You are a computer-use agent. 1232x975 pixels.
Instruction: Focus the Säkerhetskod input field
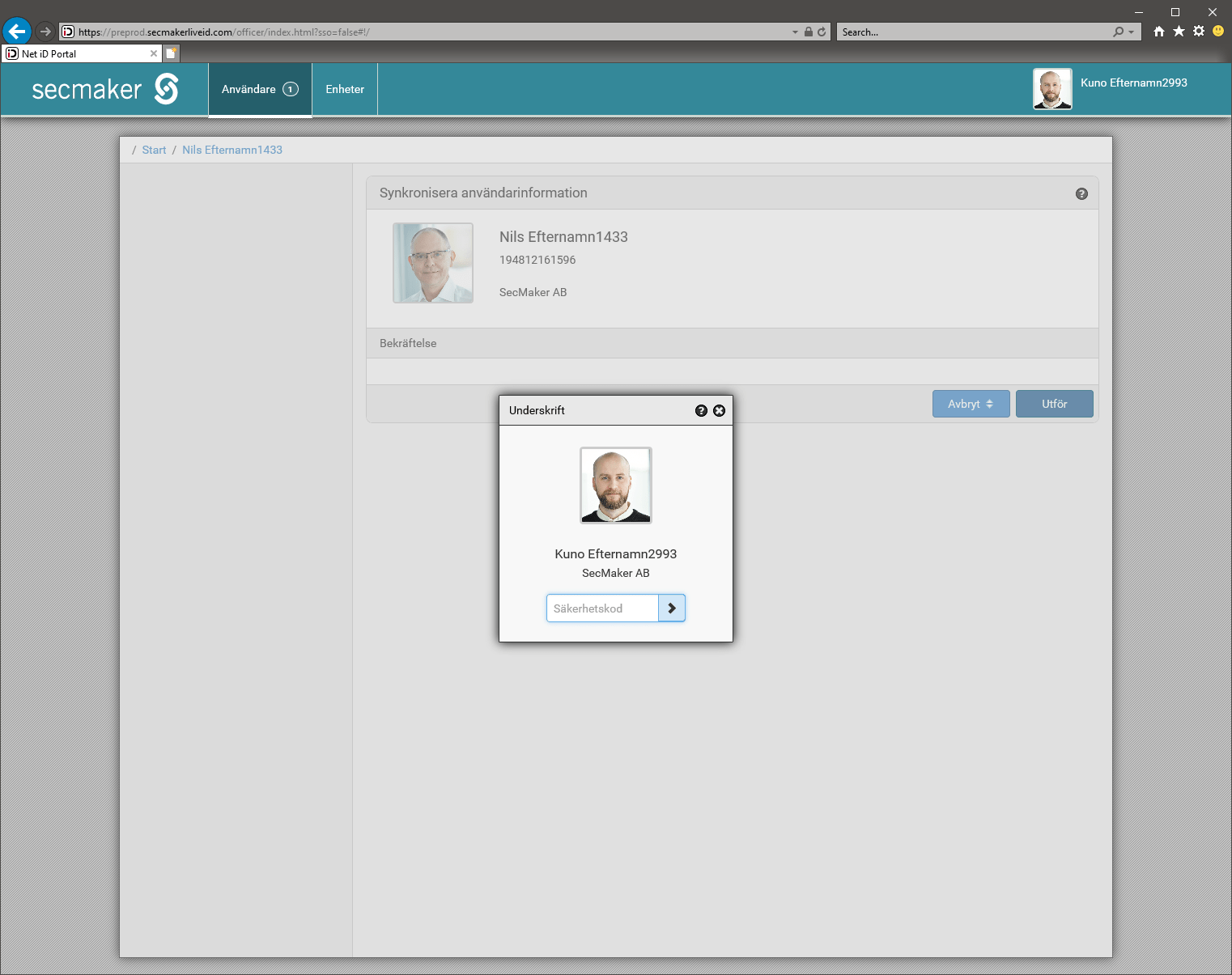[602, 608]
